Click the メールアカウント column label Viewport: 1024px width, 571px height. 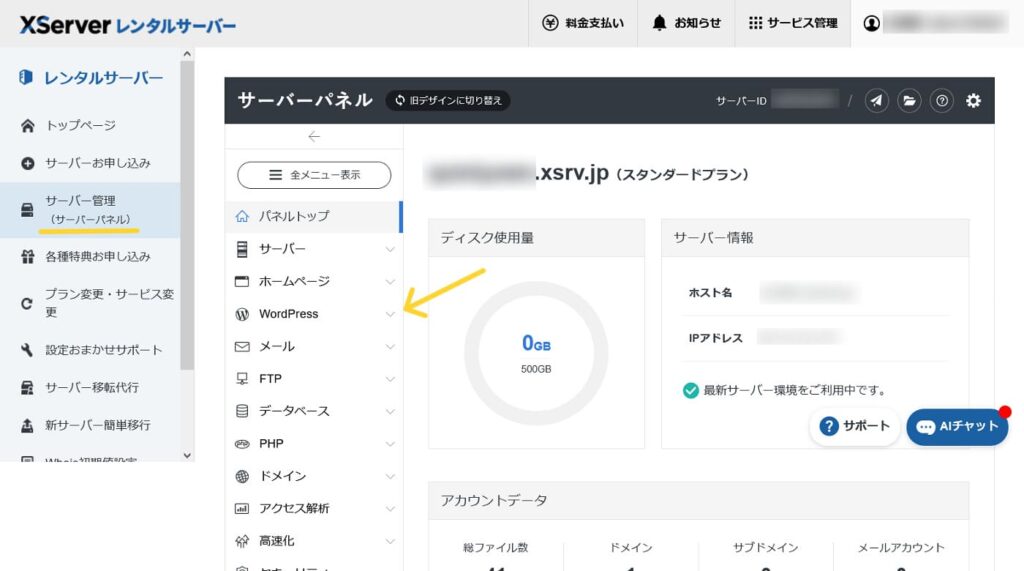coord(901,547)
